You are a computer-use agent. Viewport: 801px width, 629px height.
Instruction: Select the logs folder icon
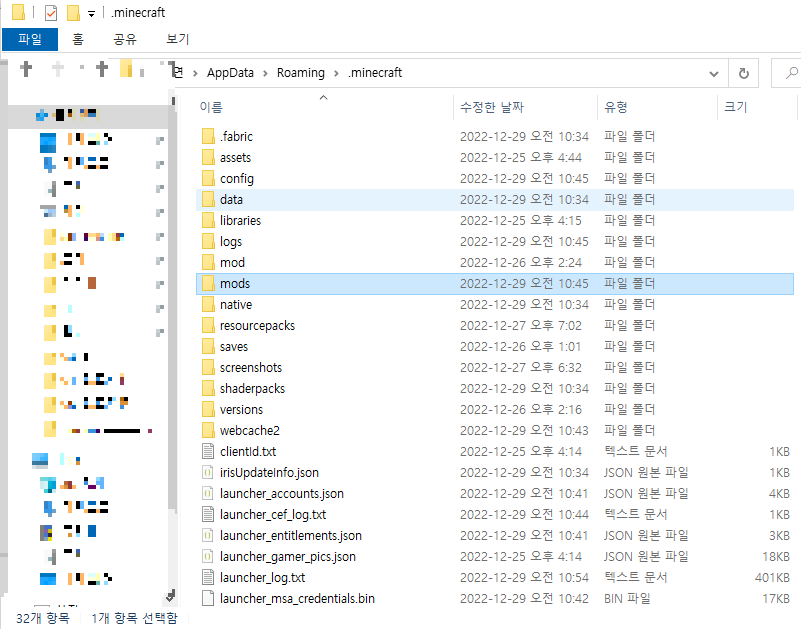pos(208,241)
